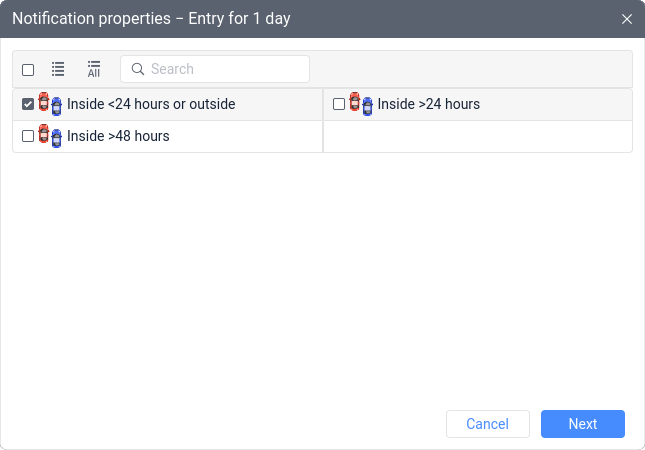Focus the Search input field
Viewport: 645px width, 450px height.
click(x=225, y=69)
